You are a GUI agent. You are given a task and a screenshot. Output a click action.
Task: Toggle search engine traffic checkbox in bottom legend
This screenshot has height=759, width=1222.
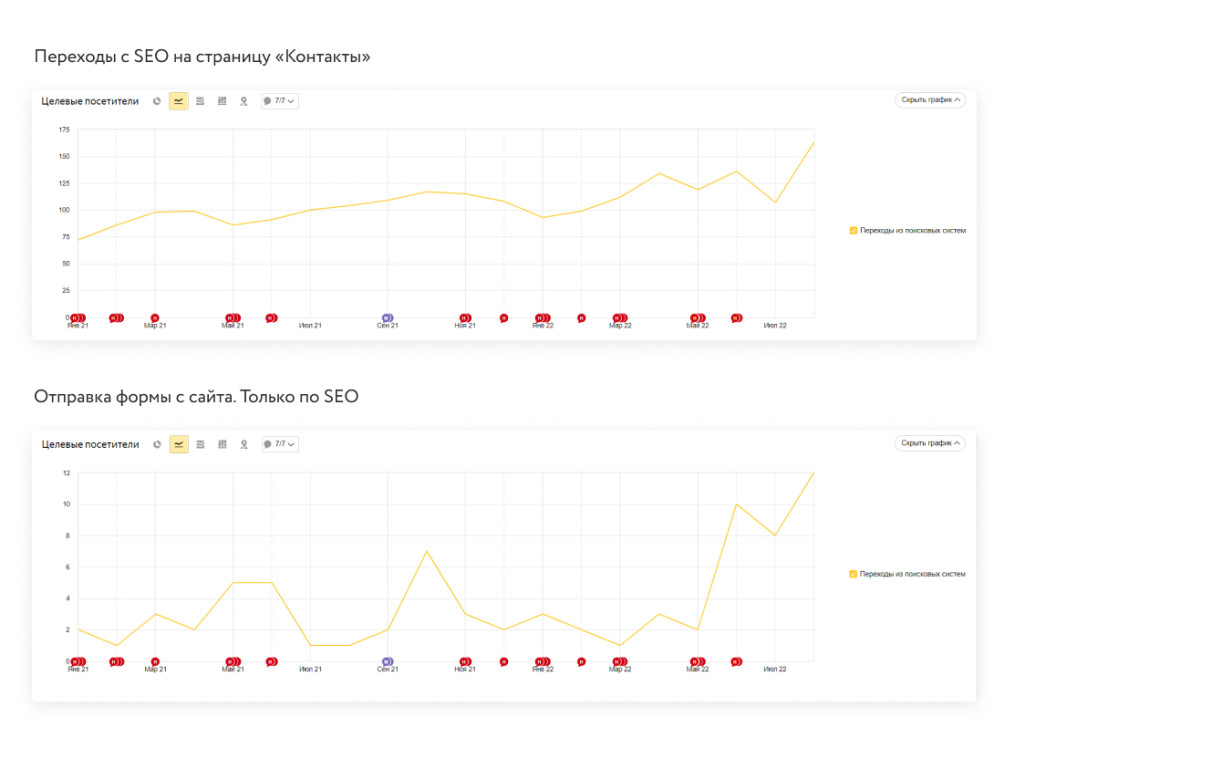click(853, 574)
